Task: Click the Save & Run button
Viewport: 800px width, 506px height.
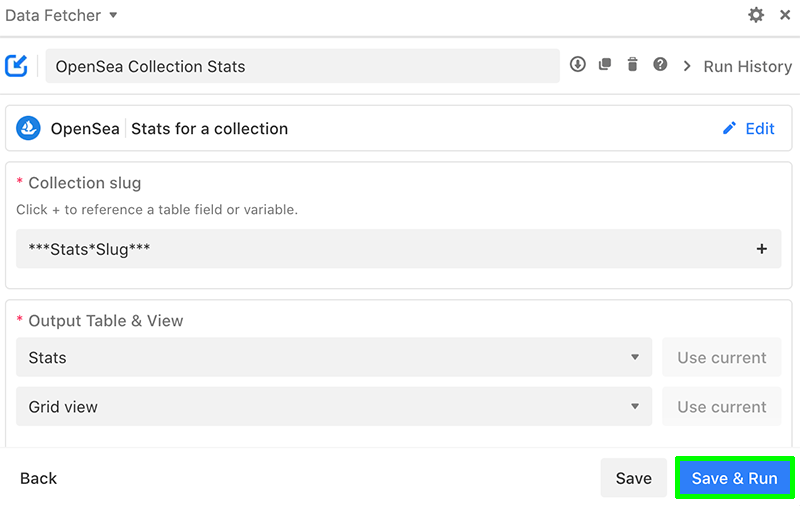Action: coord(734,478)
